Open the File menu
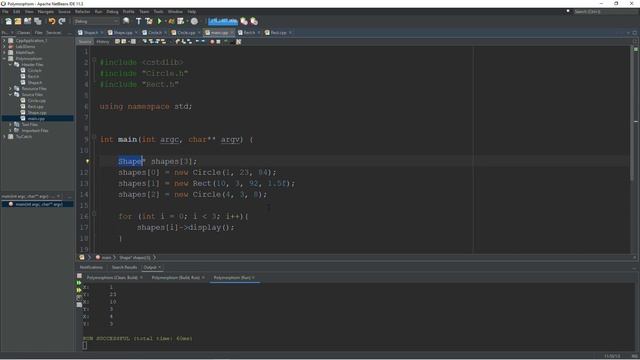Screen dimensions: 640x360 tap(5, 11)
